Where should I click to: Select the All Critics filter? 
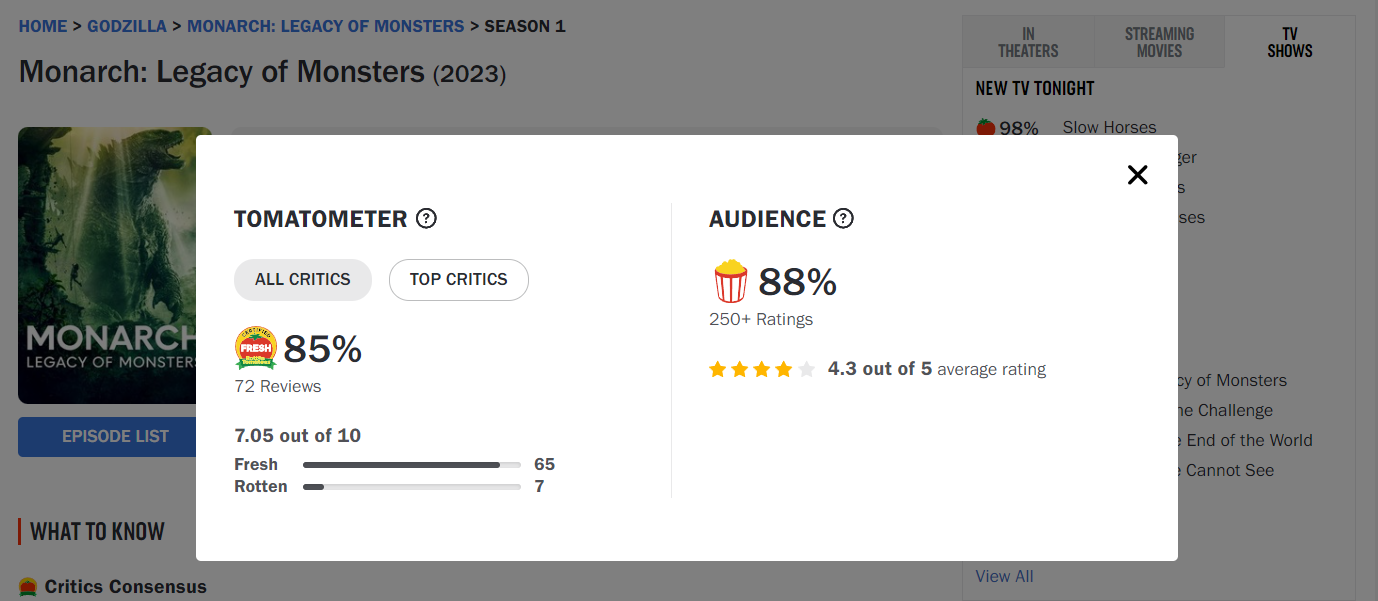pos(303,280)
